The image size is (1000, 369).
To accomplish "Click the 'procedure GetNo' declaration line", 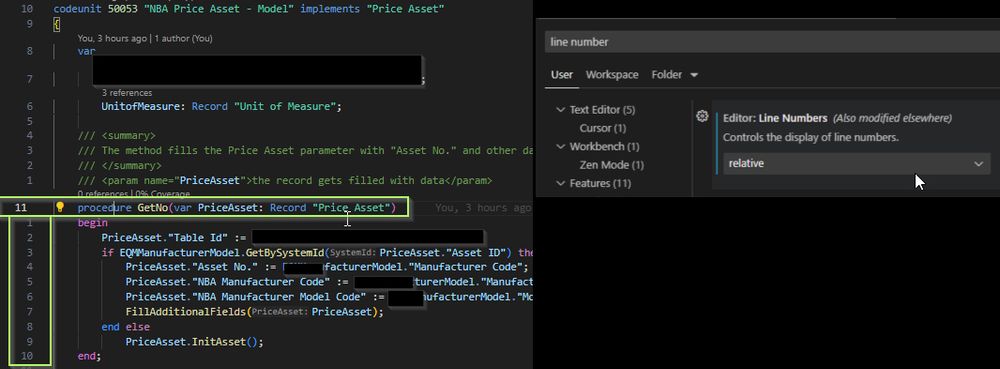I will (237, 208).
